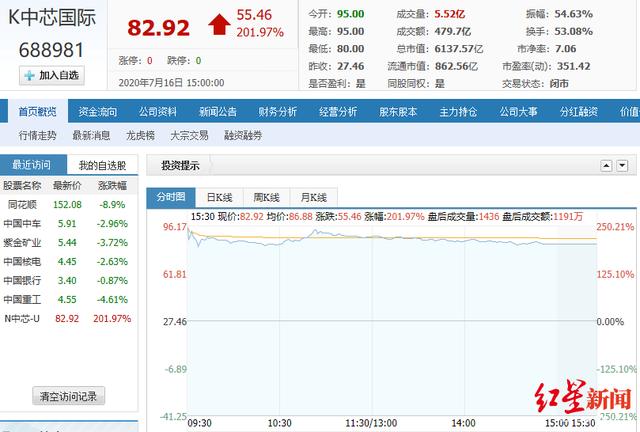Open the 经营分析 tab
The width and height of the screenshot is (640, 432).
point(338,111)
